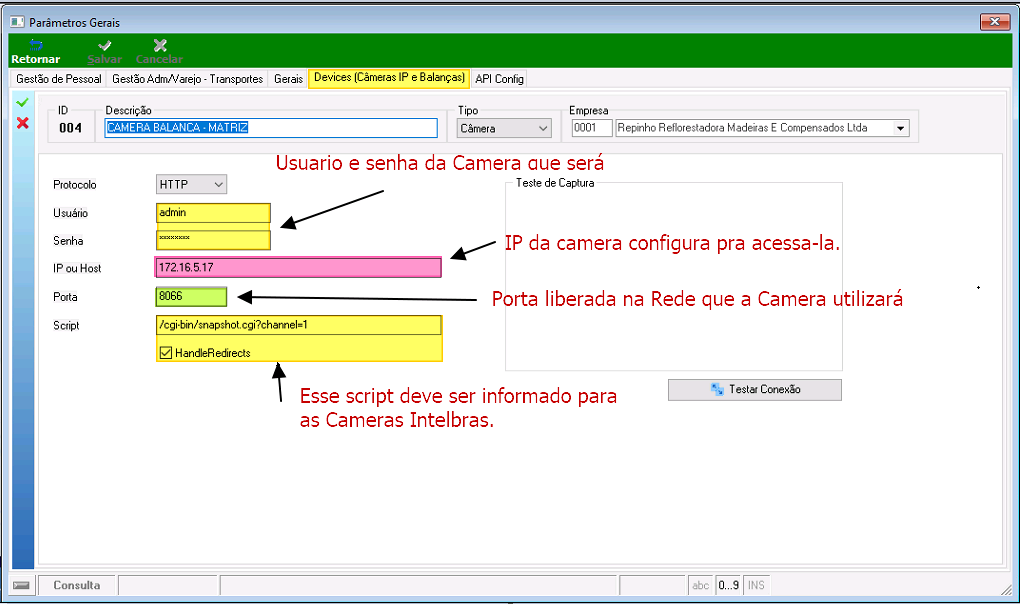Toggle the HandleRedirects checkbox
The width and height of the screenshot is (1020, 604).
[x=166, y=353]
